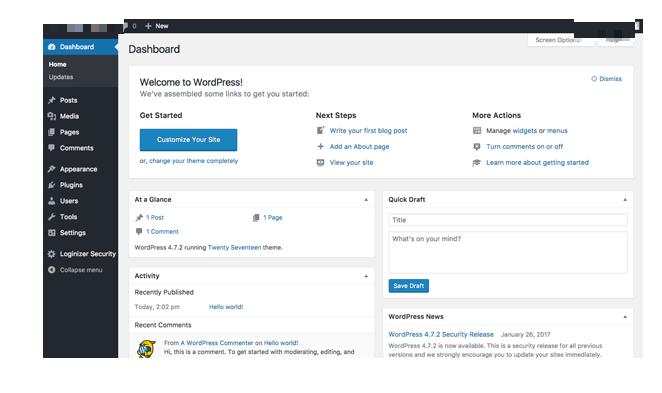Click the widgets grid icon under More Actions
The image size is (662, 393).
(477, 130)
